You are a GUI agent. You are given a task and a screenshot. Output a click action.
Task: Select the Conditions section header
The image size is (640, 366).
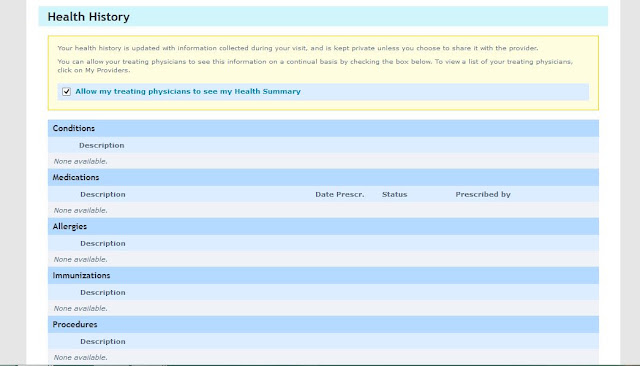coord(323,128)
